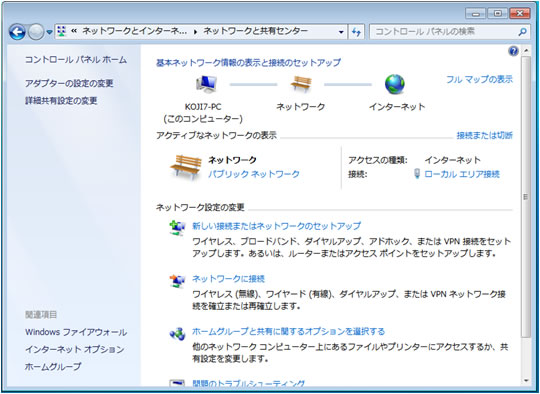This screenshot has height=394, width=540.
Task: Open ネットワークに接続 link
Action: (228, 279)
